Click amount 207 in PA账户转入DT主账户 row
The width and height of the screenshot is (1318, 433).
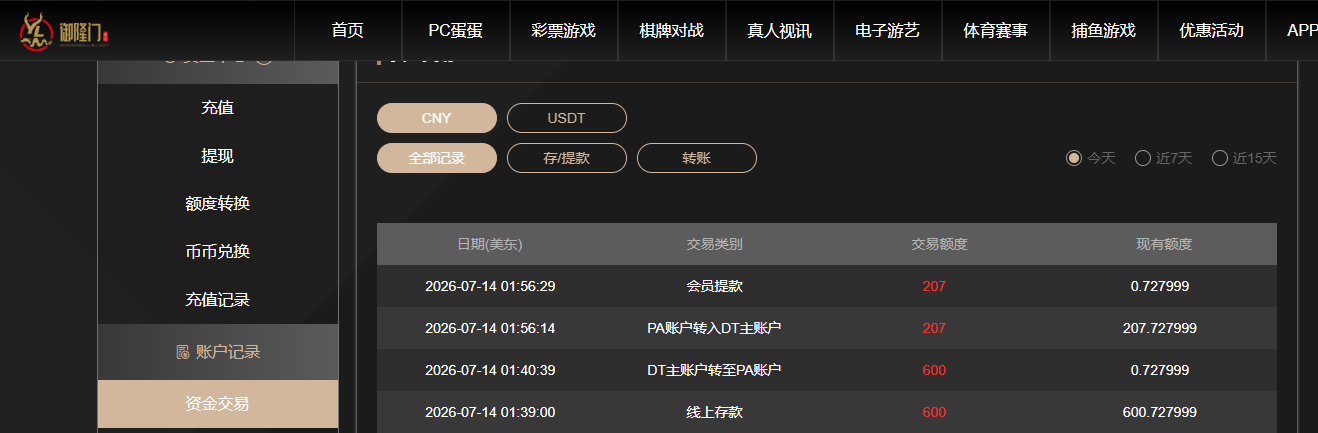pyautogui.click(x=934, y=328)
